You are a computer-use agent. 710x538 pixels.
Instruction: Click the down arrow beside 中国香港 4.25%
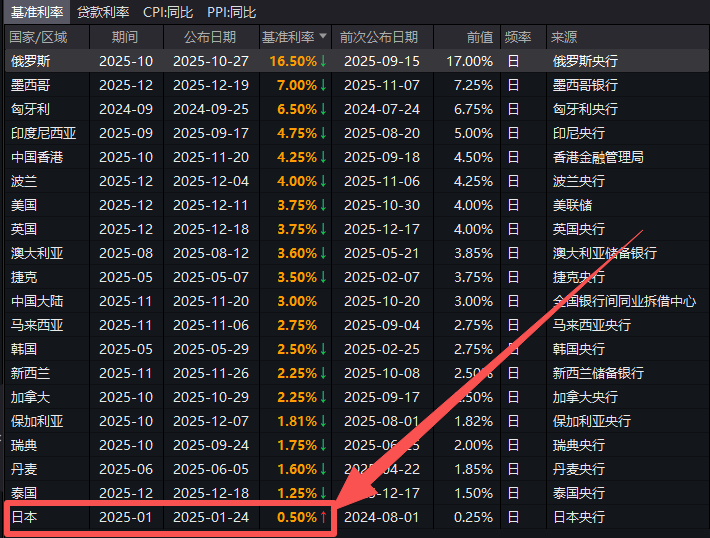[x=323, y=157]
